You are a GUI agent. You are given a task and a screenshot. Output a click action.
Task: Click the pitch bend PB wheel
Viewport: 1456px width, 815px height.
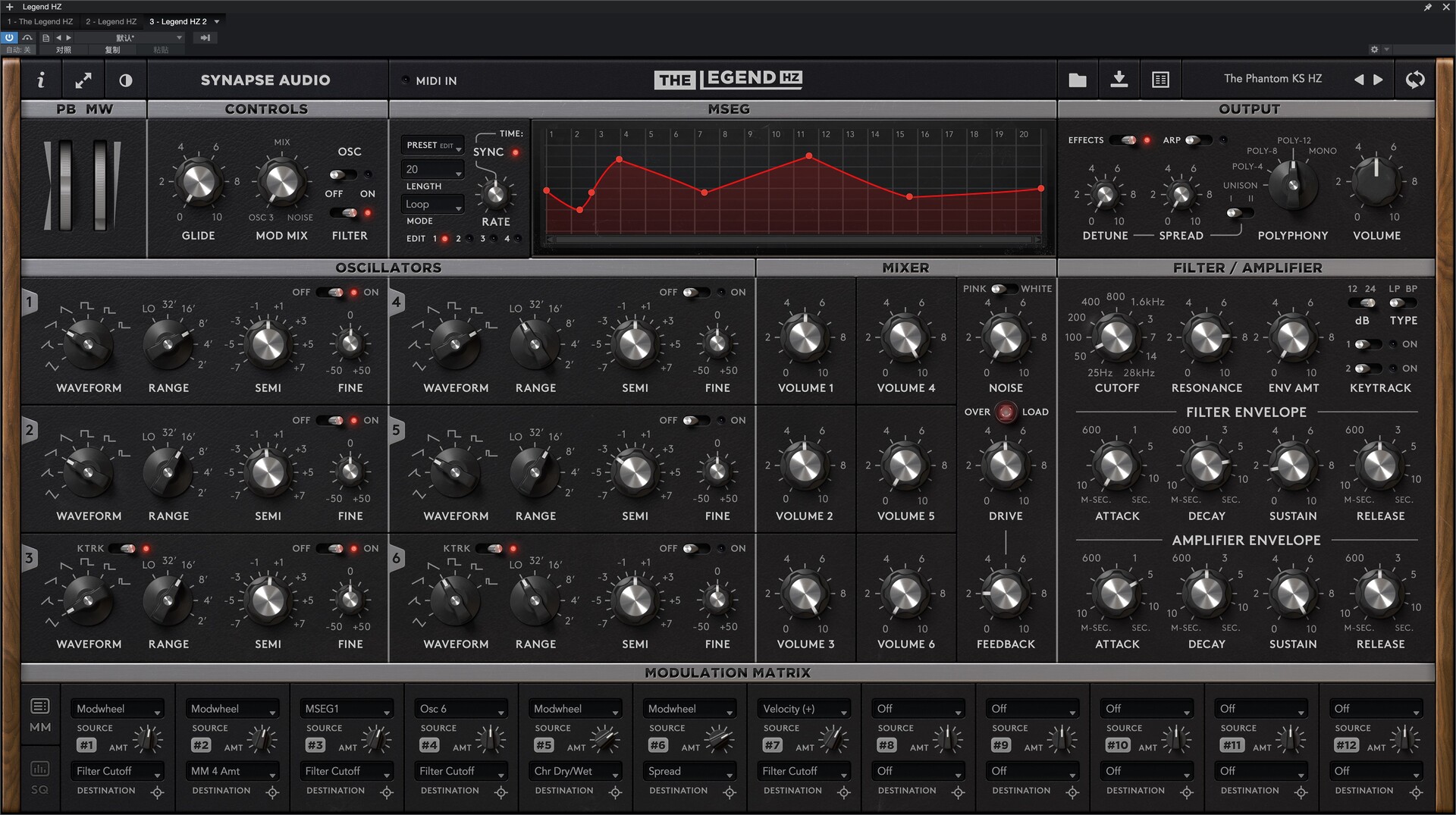click(x=65, y=184)
